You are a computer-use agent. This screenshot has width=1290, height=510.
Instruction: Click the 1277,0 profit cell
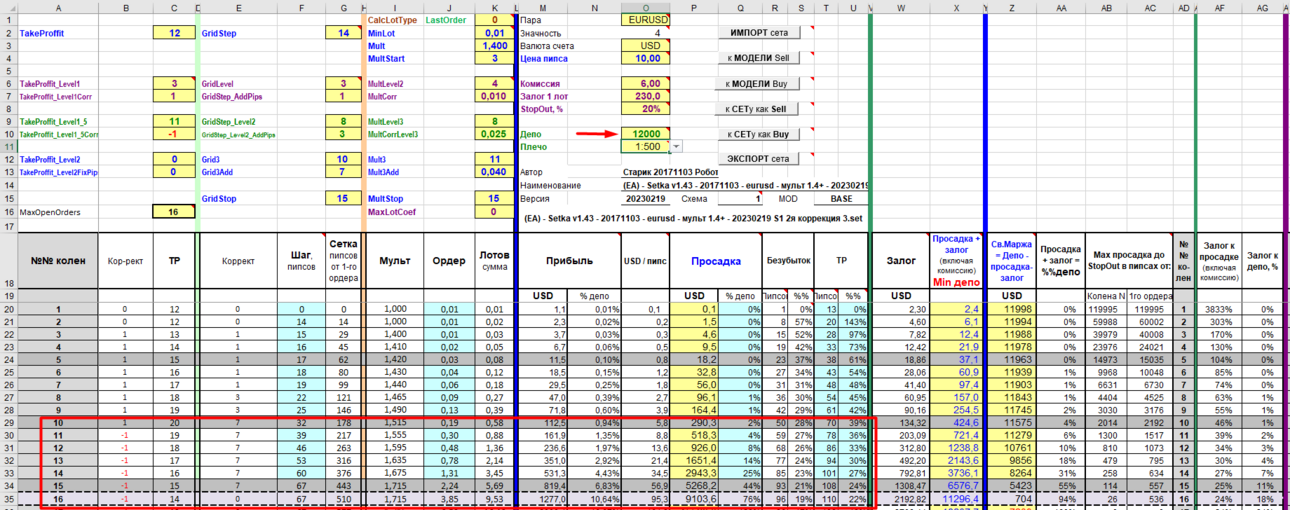click(x=545, y=497)
